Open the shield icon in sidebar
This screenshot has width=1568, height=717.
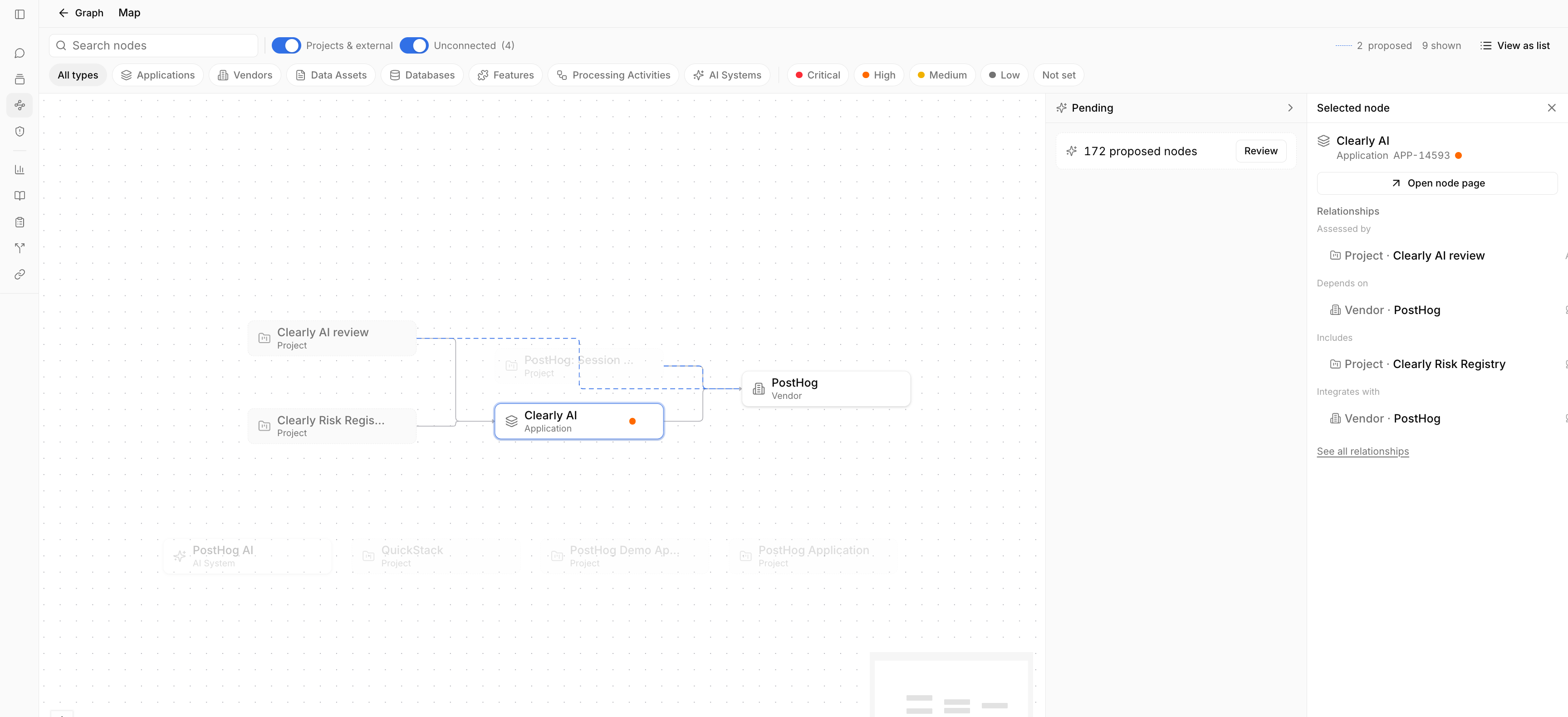[20, 132]
